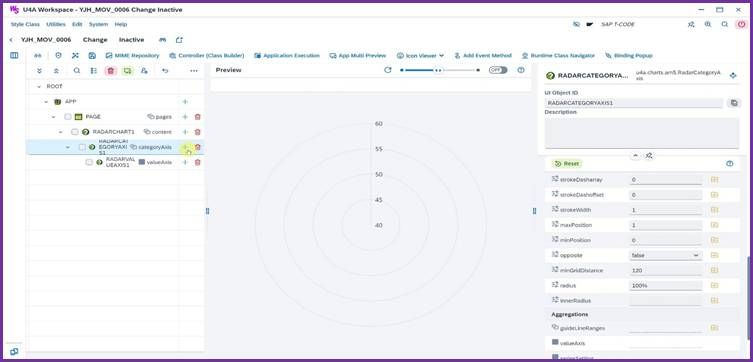Check the RADARVALUEAXIS1 row checkbox
This screenshot has width=753, height=362.
pos(89,162)
